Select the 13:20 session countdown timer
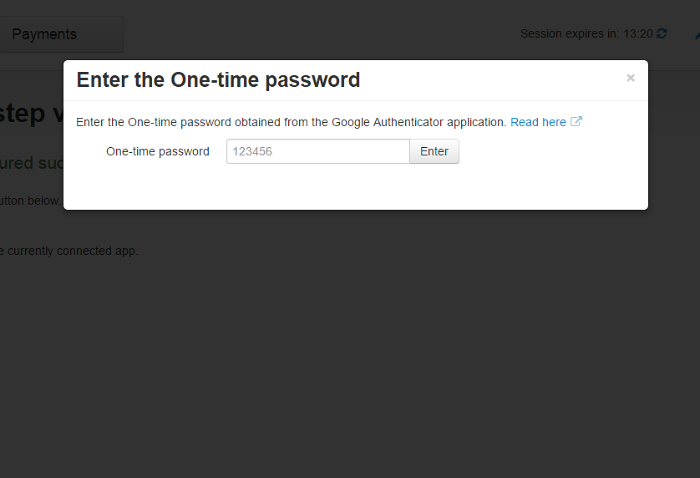This screenshot has height=478, width=700. point(638,34)
